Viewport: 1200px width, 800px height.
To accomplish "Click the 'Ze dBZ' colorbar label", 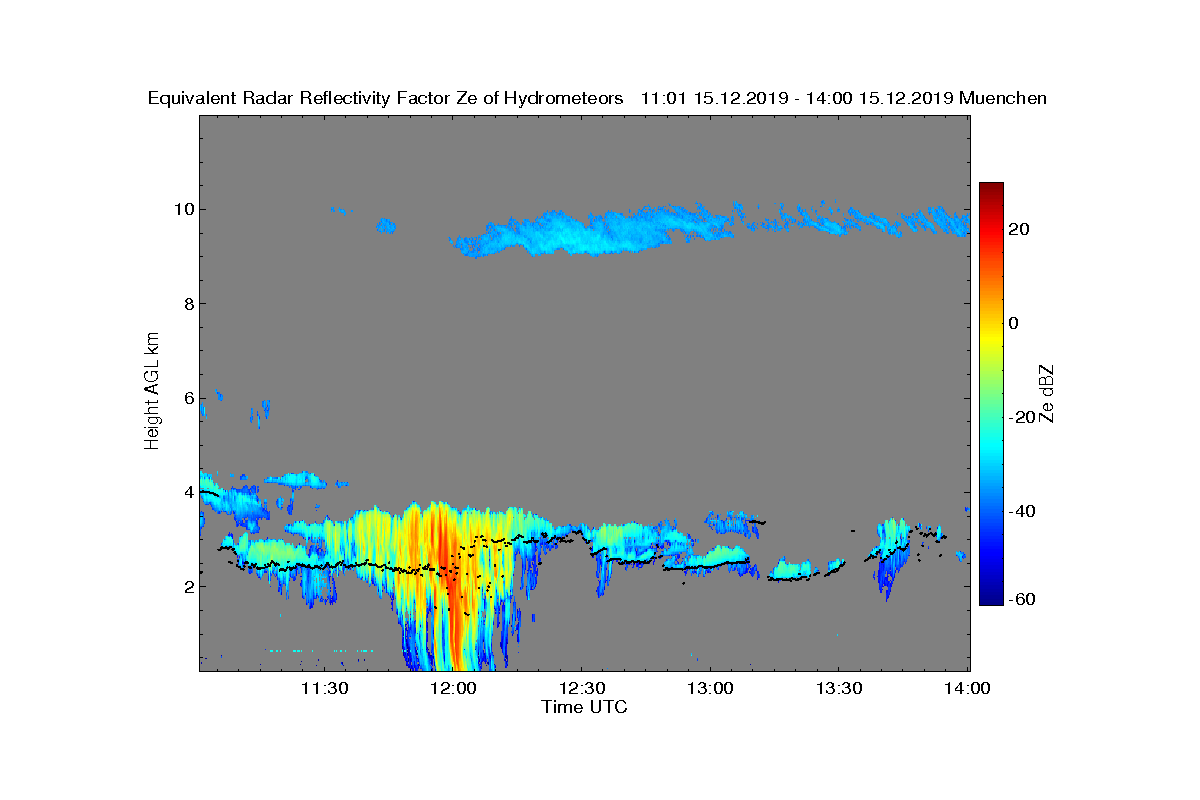I will click(x=1047, y=393).
